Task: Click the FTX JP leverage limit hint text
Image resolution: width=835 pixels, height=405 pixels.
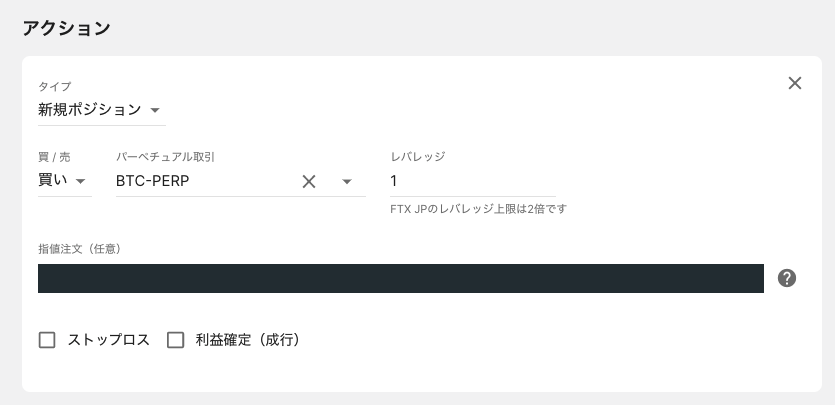Action: coord(478,209)
